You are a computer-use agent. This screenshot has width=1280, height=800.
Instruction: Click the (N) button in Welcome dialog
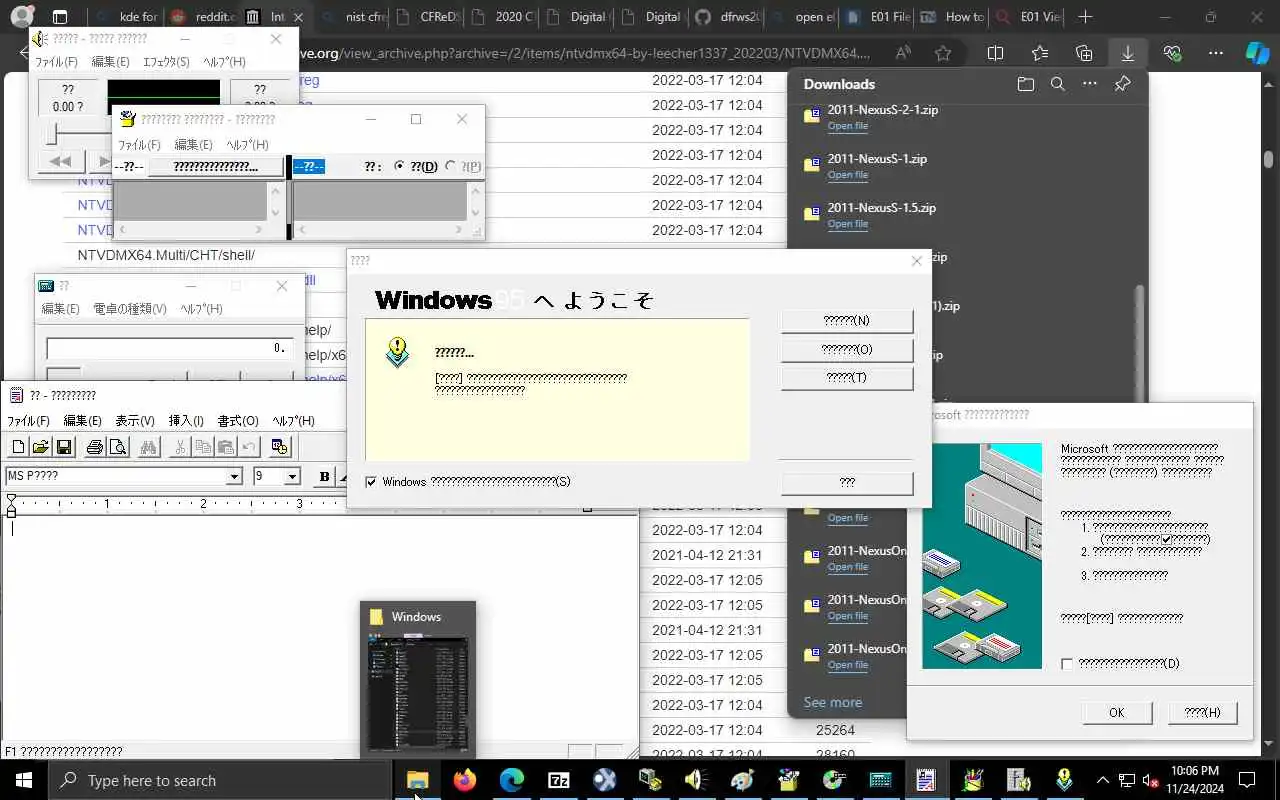(x=846, y=321)
